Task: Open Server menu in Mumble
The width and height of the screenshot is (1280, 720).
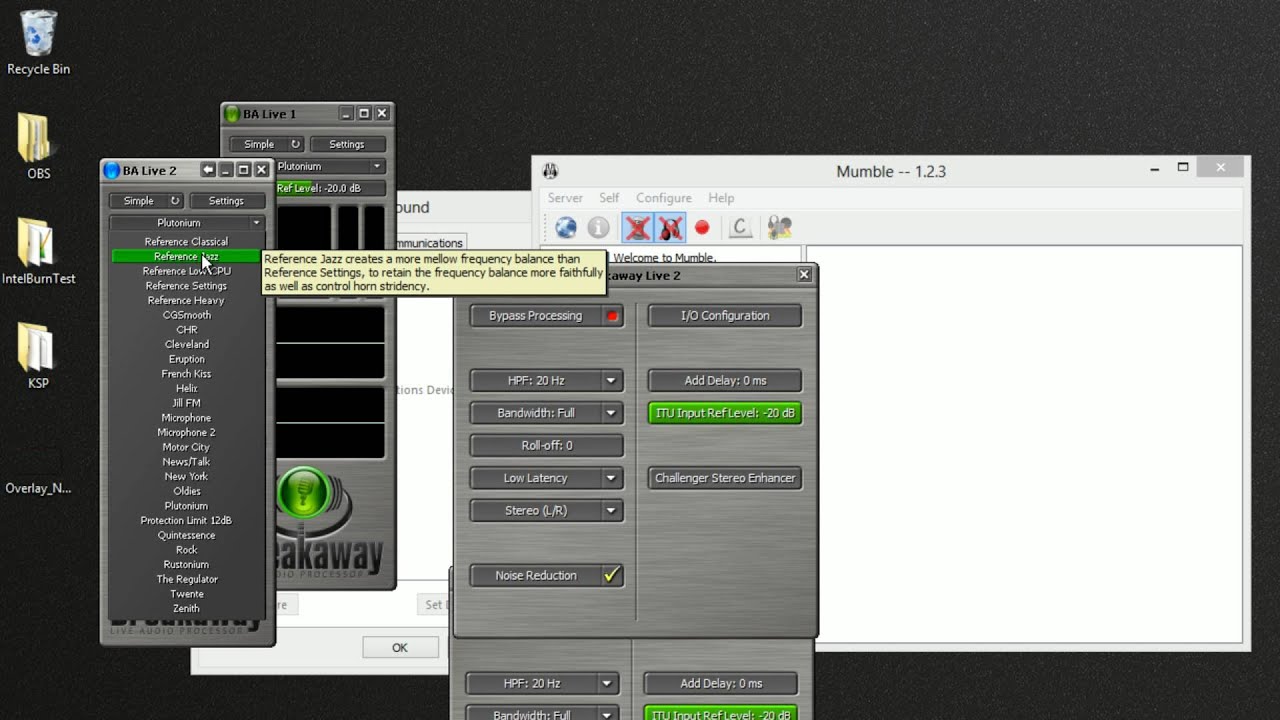Action: tap(565, 198)
